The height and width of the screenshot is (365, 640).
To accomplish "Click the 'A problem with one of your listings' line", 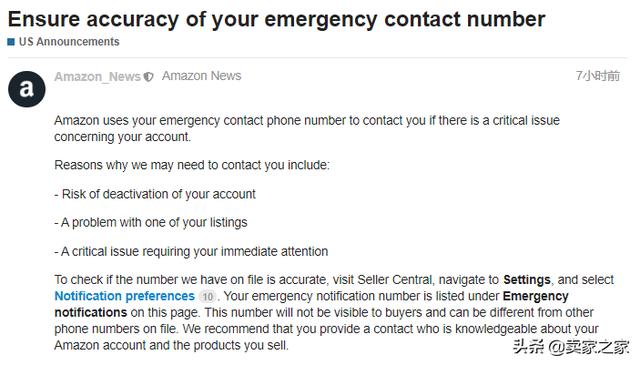I will (151, 223).
